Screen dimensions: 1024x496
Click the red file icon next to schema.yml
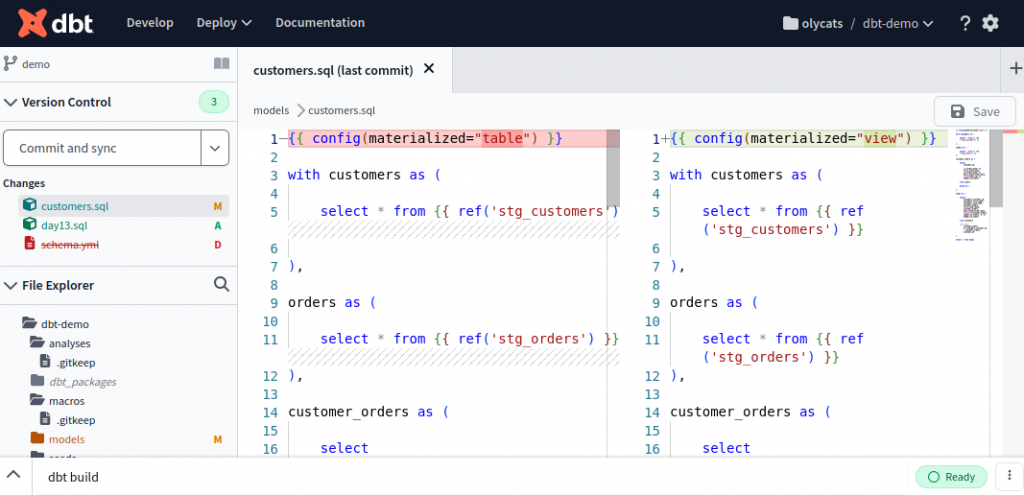coord(29,244)
